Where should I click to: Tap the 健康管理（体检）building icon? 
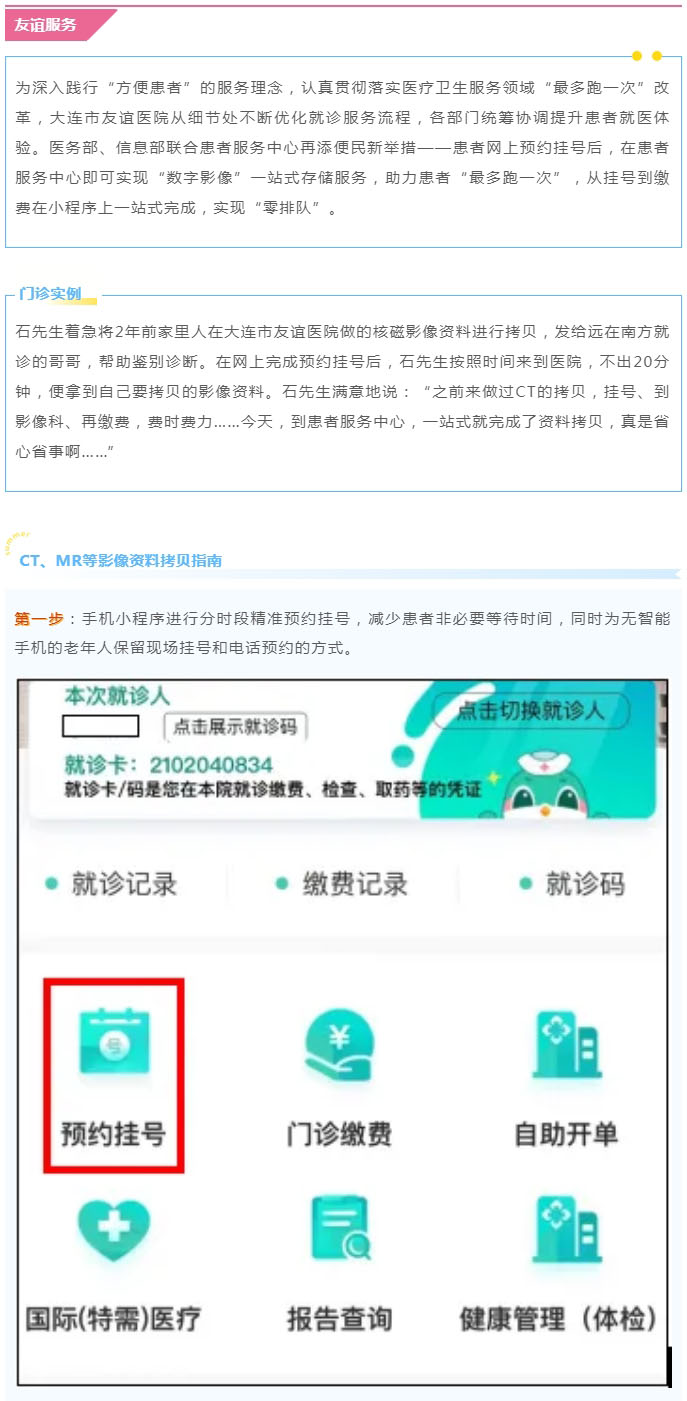click(566, 1228)
